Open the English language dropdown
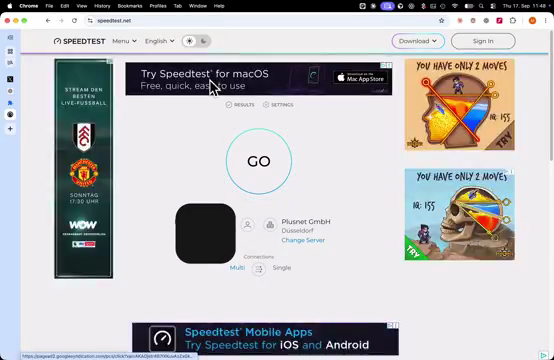Screen dimensions: 554x360 pyautogui.click(x=159, y=41)
